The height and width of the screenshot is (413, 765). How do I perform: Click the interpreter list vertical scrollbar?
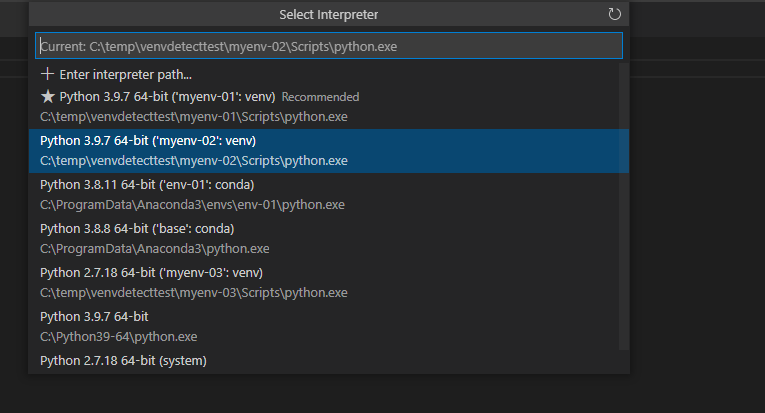[x=624, y=206]
